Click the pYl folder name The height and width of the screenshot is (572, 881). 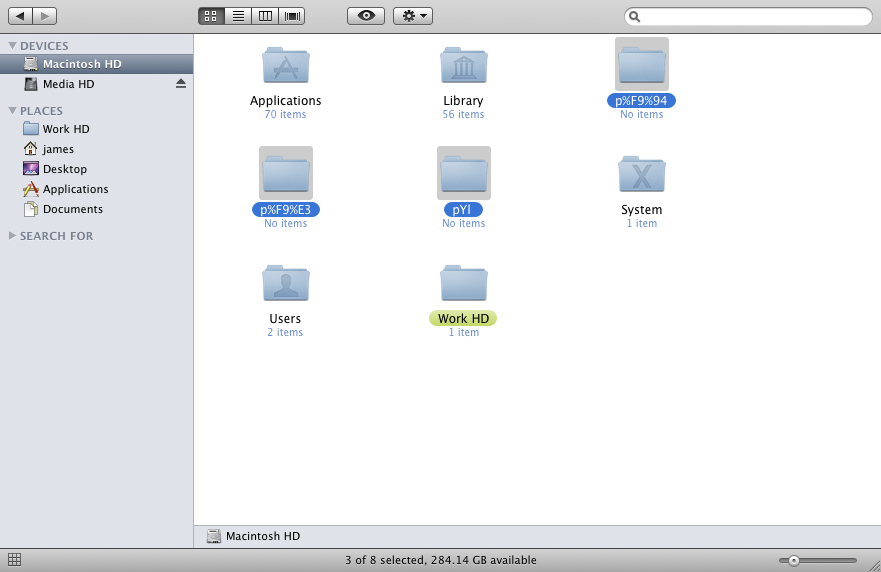coord(463,210)
